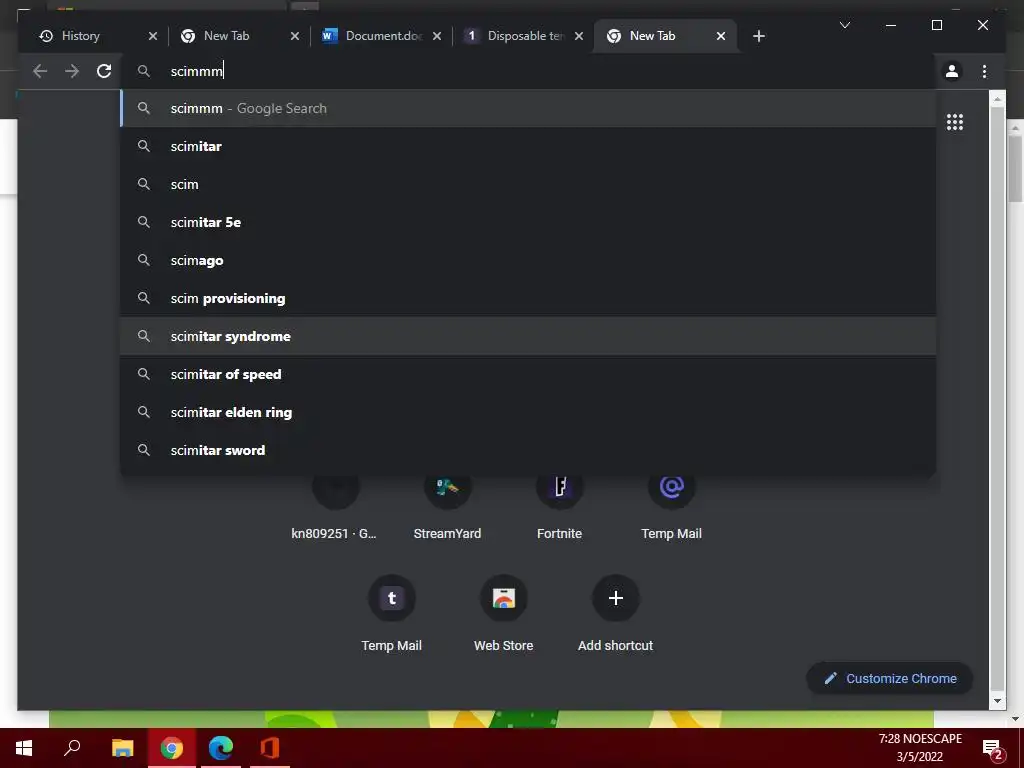Viewport: 1024px width, 768px height.
Task: Select the 'scimitar syndrome' suggestion
Action: (x=528, y=336)
